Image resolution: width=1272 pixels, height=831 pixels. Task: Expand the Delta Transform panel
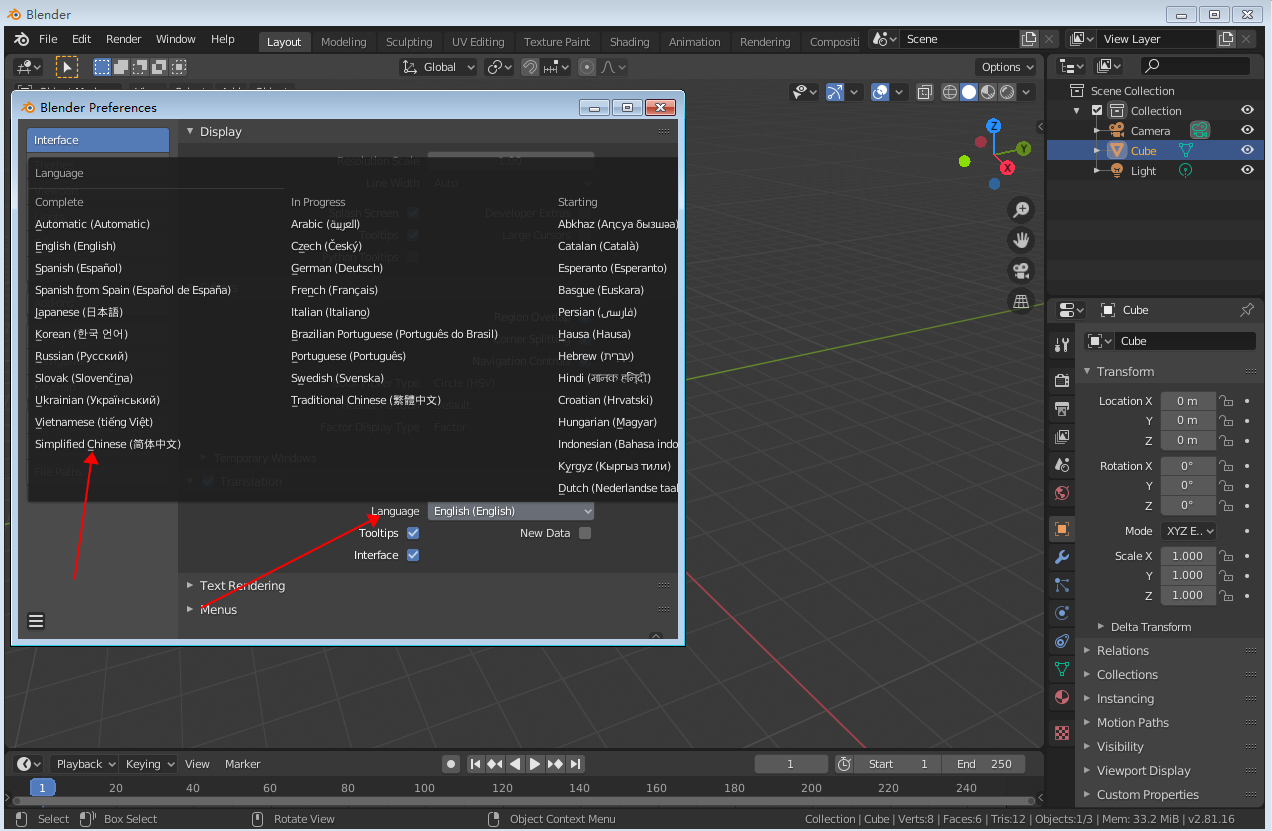1150,627
